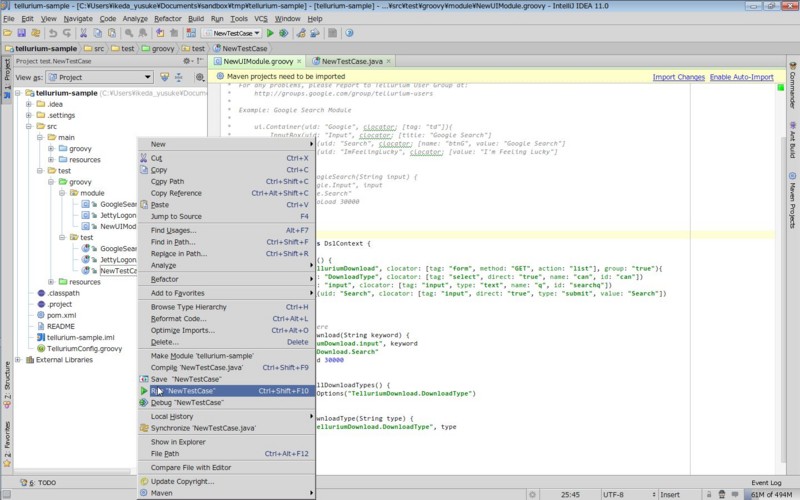Click the Cut scissors toolbar icon

(x=83, y=33)
